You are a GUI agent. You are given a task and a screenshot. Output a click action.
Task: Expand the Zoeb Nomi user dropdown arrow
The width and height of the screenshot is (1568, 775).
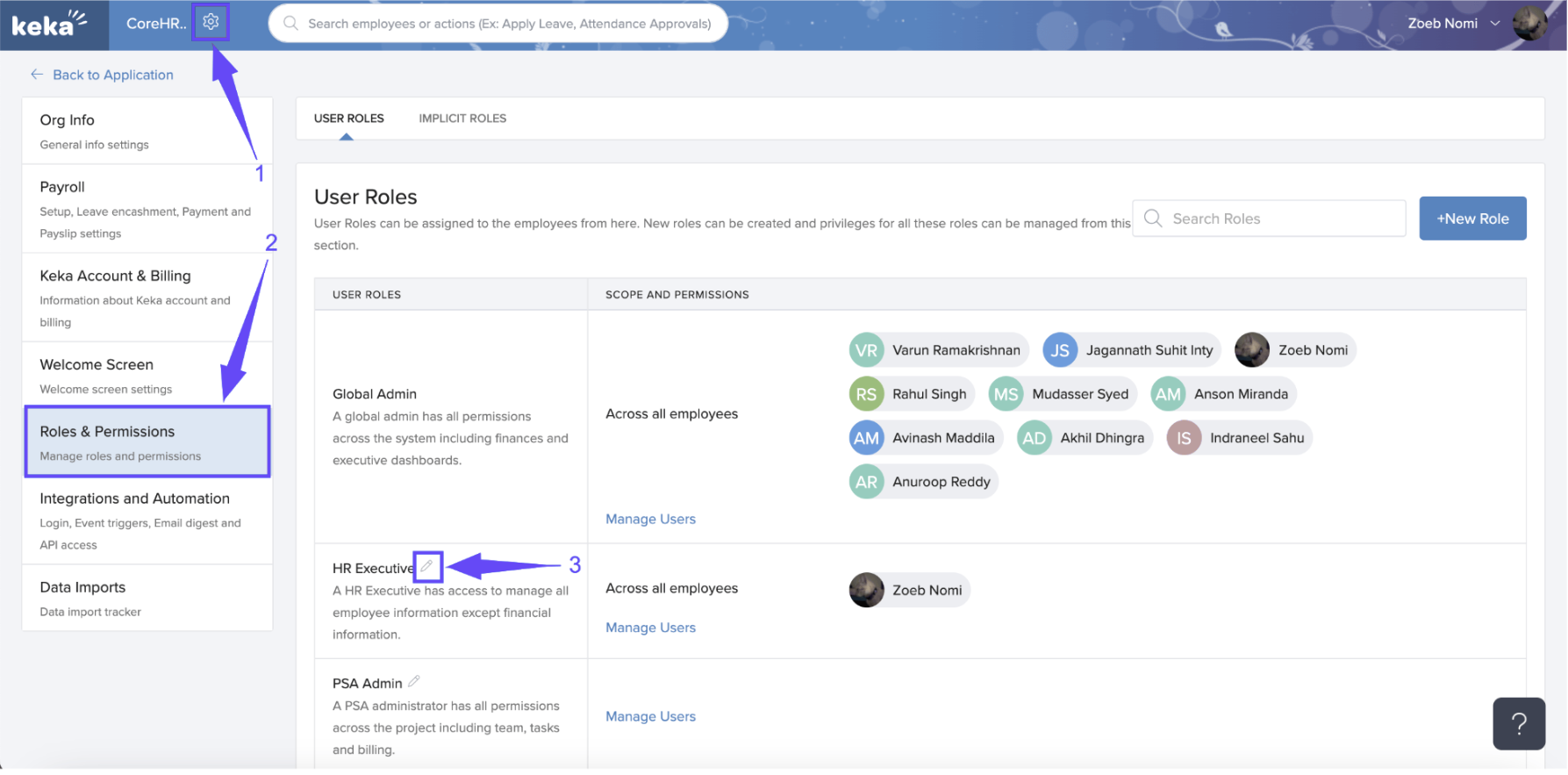[1495, 24]
